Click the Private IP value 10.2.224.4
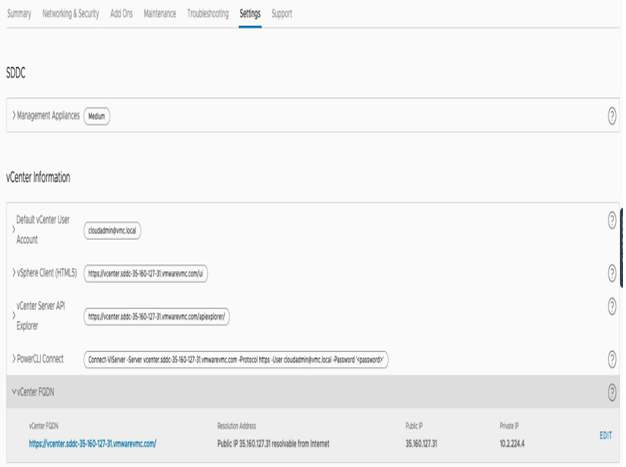This screenshot has height=467, width=626. (512, 443)
